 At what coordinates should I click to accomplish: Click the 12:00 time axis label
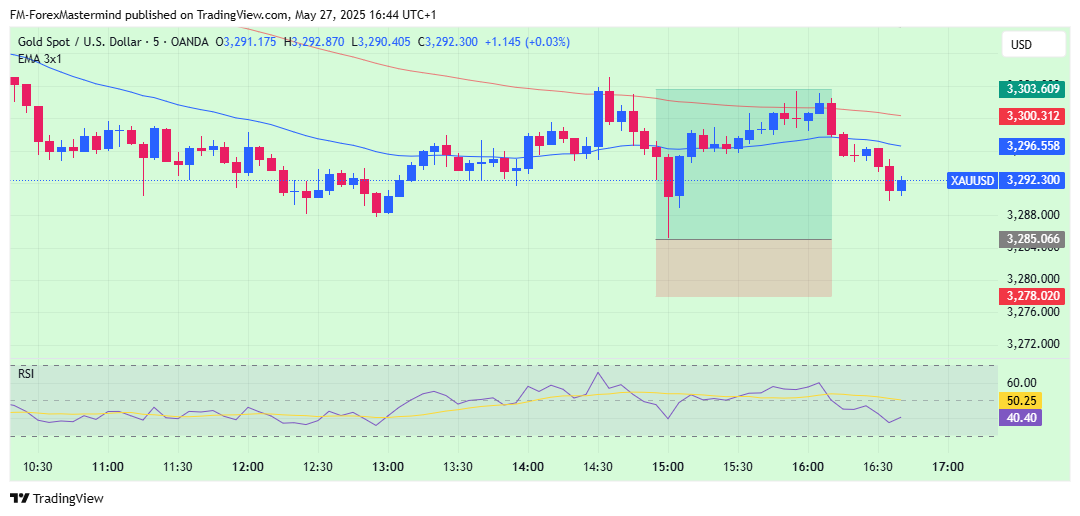[248, 466]
